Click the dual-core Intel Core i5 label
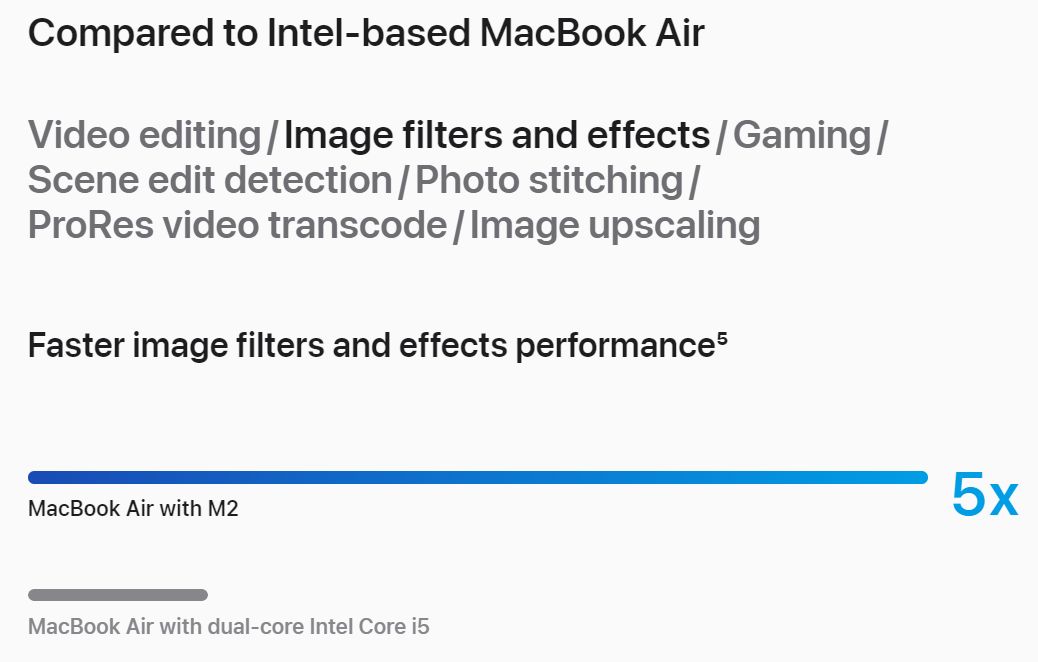The image size is (1038, 662). pyautogui.click(x=228, y=626)
